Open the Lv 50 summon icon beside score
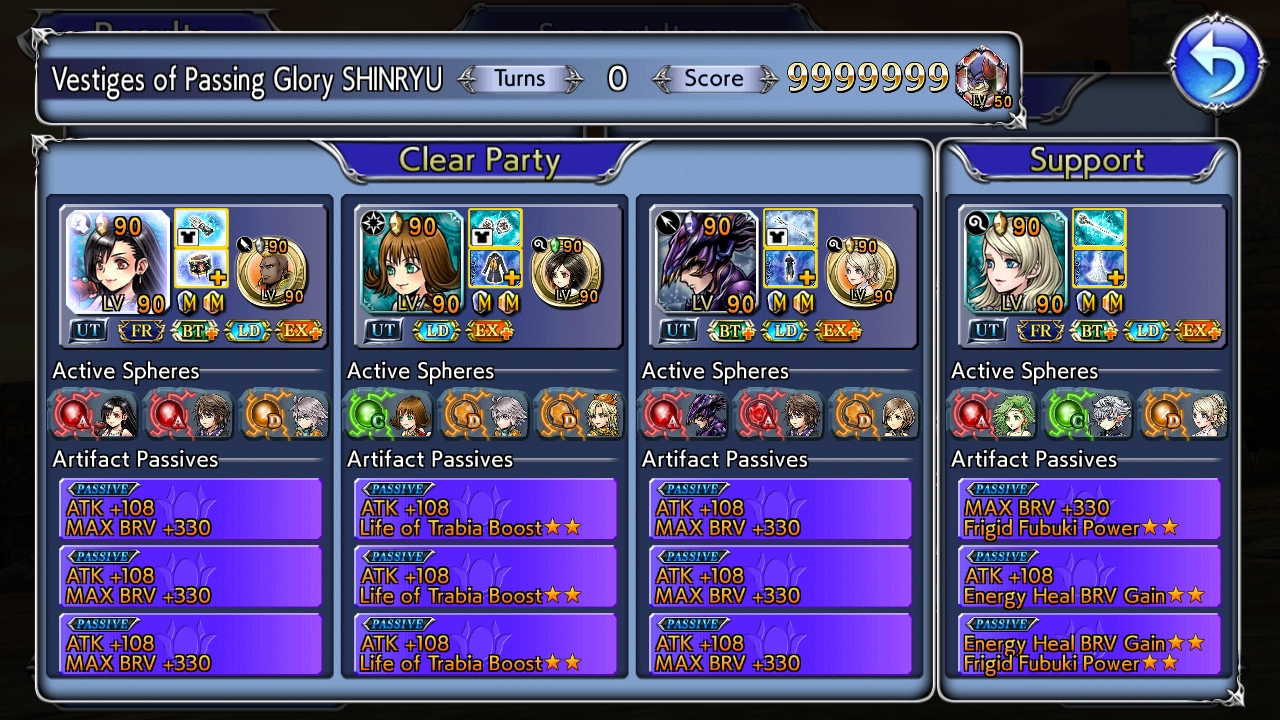Screen dimensions: 1280x720 coord(982,79)
